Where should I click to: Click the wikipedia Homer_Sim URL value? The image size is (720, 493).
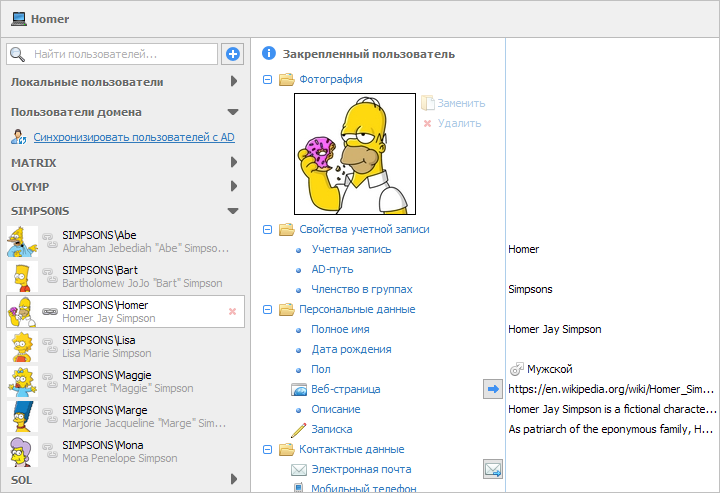[x=611, y=389]
